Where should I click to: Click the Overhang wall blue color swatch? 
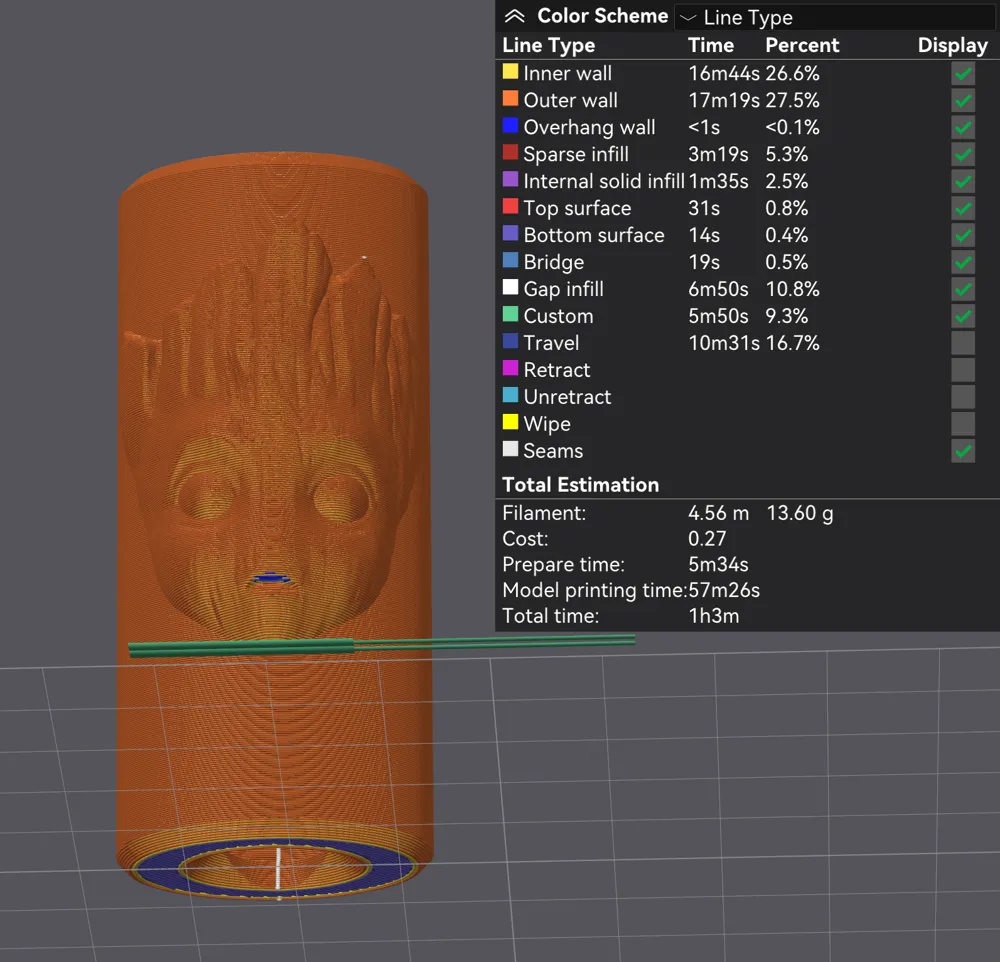(510, 127)
